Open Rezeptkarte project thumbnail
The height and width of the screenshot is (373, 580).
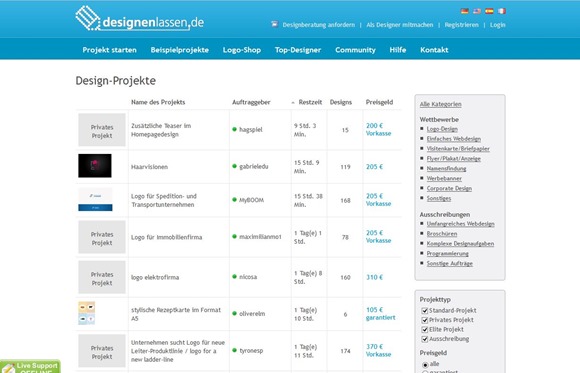[x=87, y=313]
